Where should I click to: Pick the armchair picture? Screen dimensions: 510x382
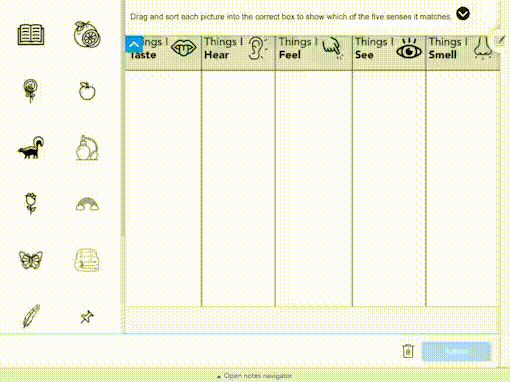87,260
